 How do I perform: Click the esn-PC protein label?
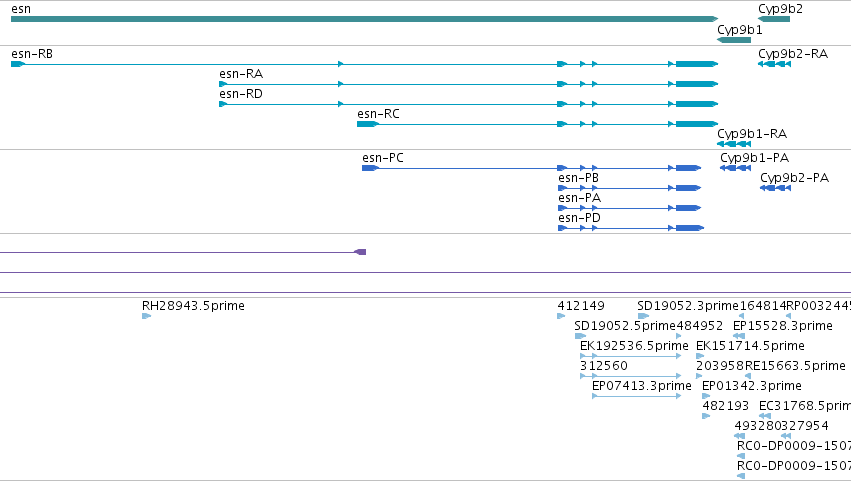[x=383, y=158]
